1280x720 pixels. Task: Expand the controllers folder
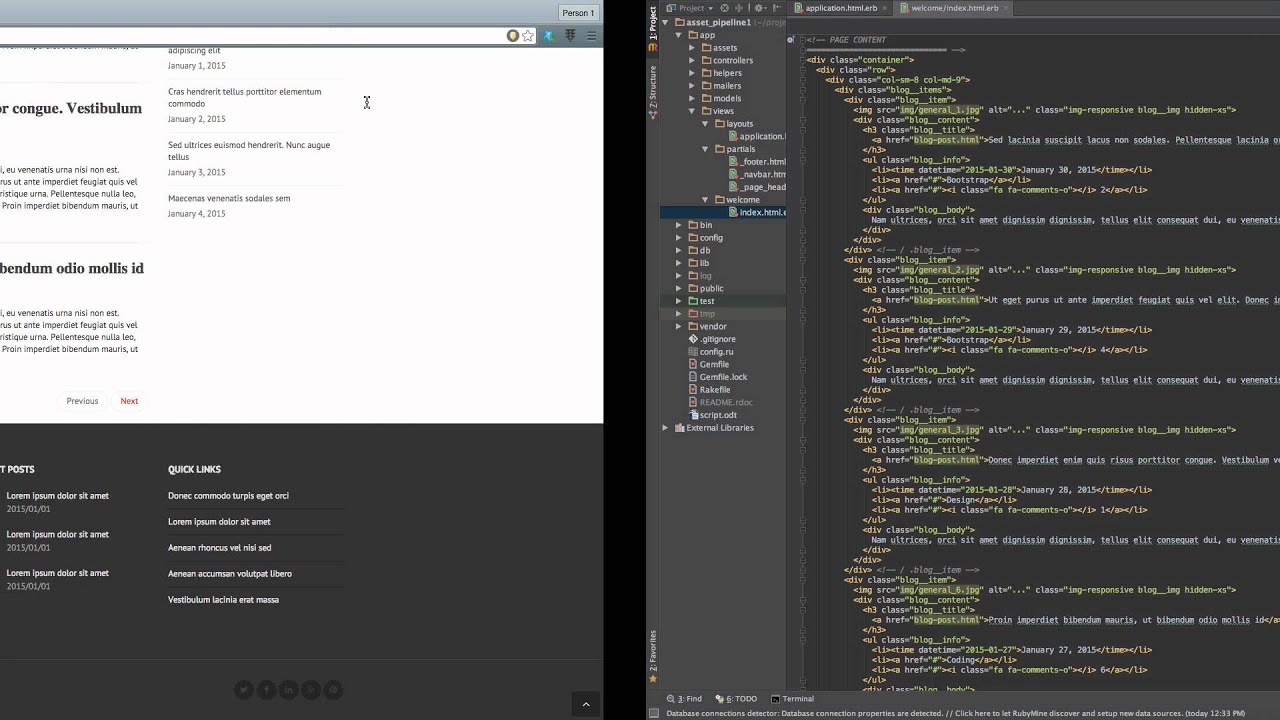[692, 60]
